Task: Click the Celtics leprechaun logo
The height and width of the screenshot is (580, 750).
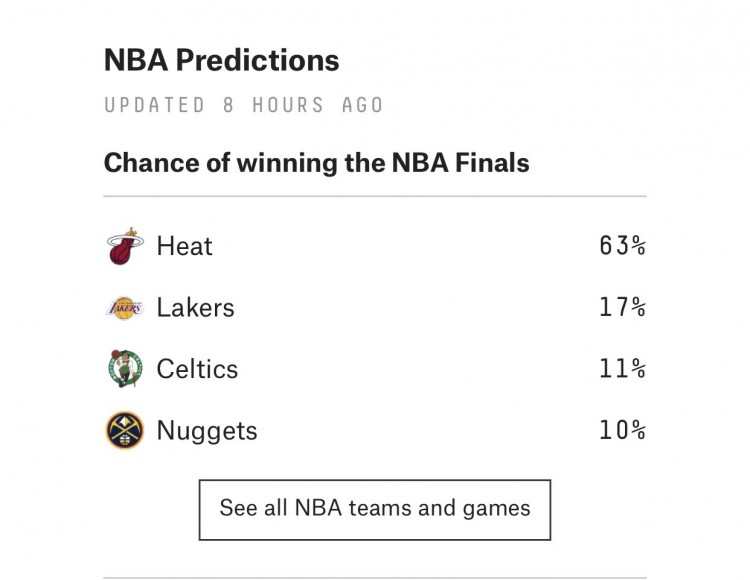Action: (x=125, y=369)
